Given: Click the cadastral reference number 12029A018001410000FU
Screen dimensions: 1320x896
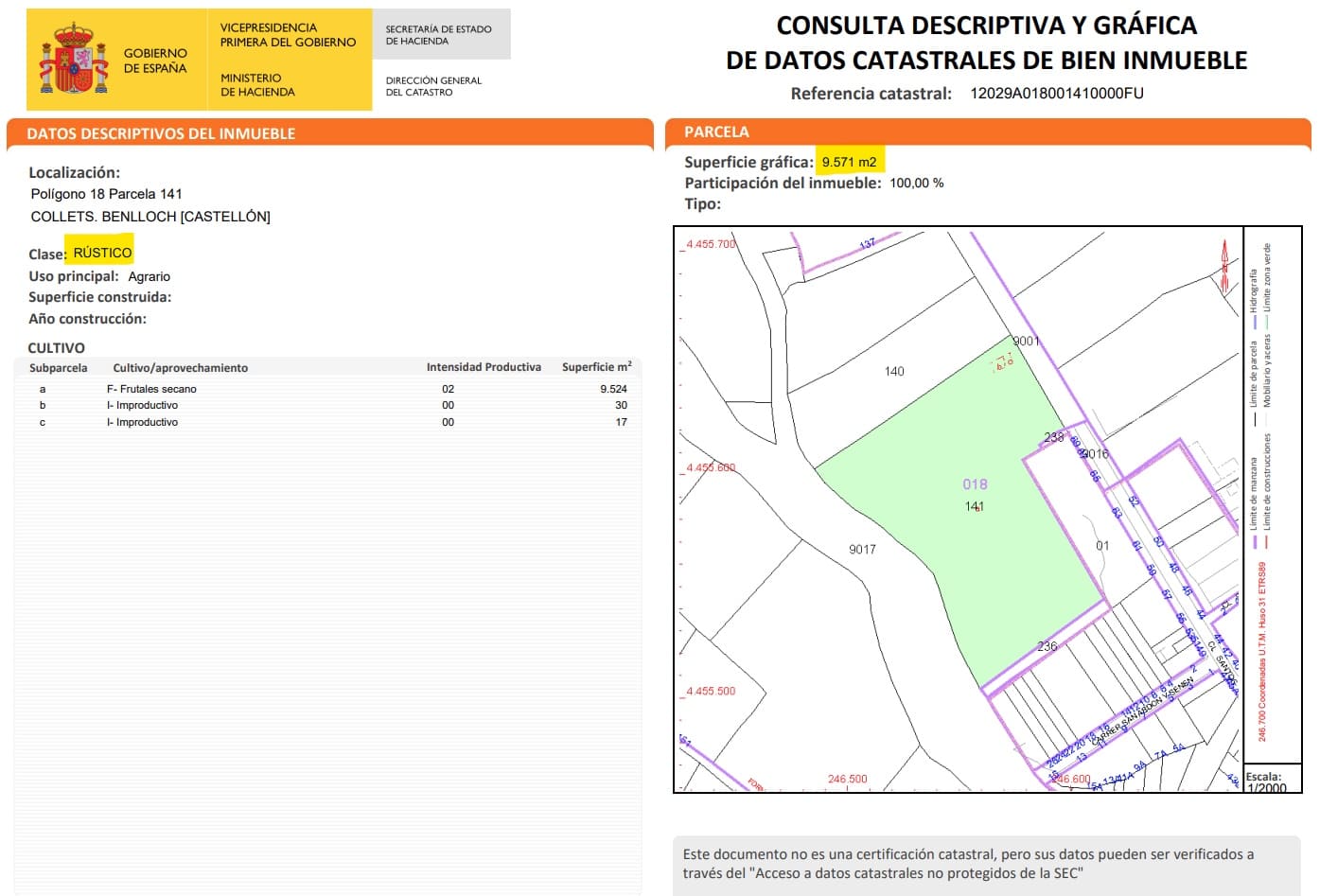Looking at the screenshot, I should tap(1056, 93).
